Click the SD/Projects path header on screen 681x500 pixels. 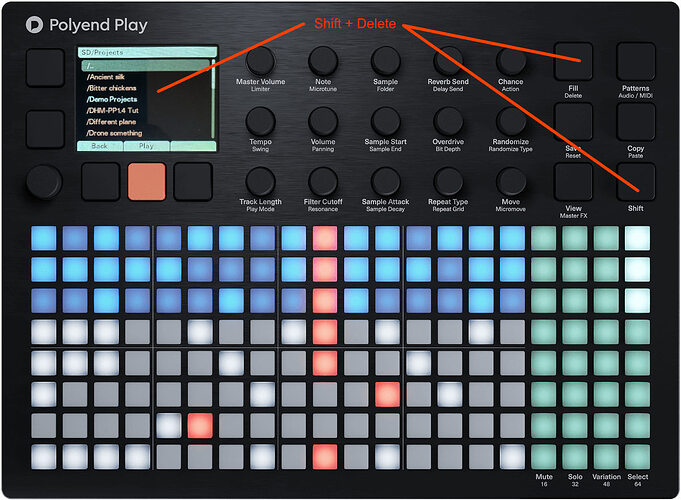tap(147, 53)
